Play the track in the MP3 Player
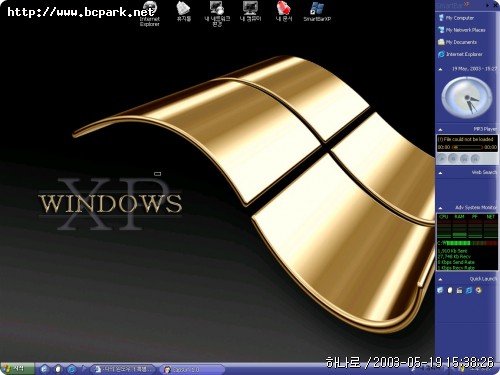The image size is (500, 375). point(442,159)
